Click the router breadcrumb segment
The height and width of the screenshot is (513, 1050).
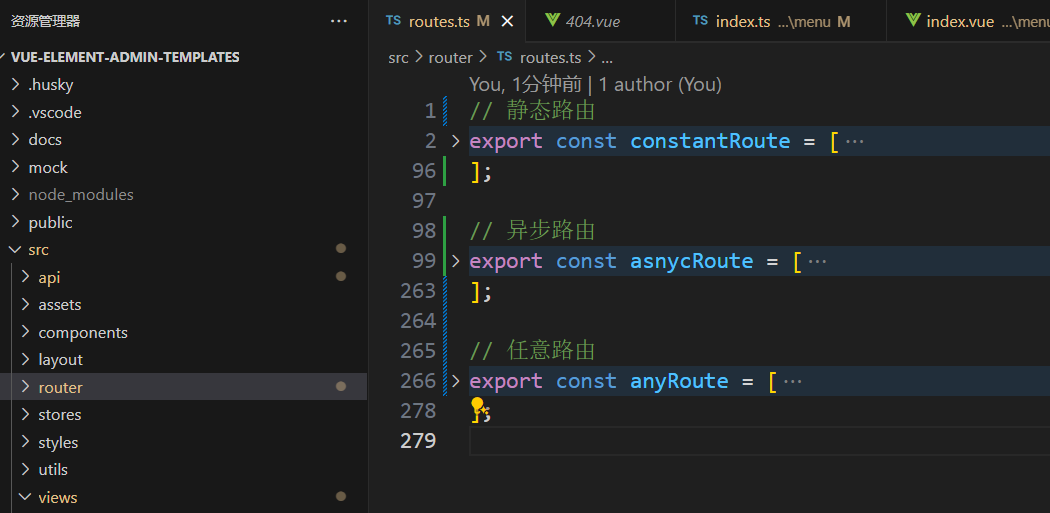[450, 57]
